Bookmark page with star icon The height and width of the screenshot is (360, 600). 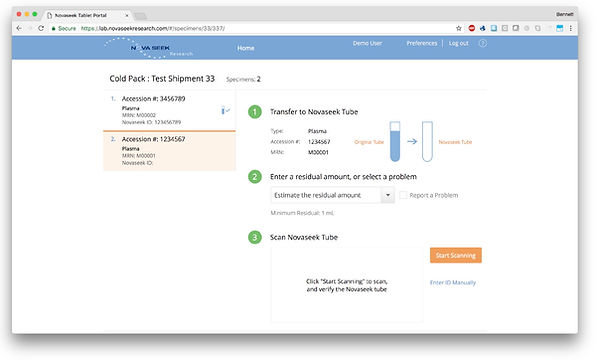[x=459, y=28]
